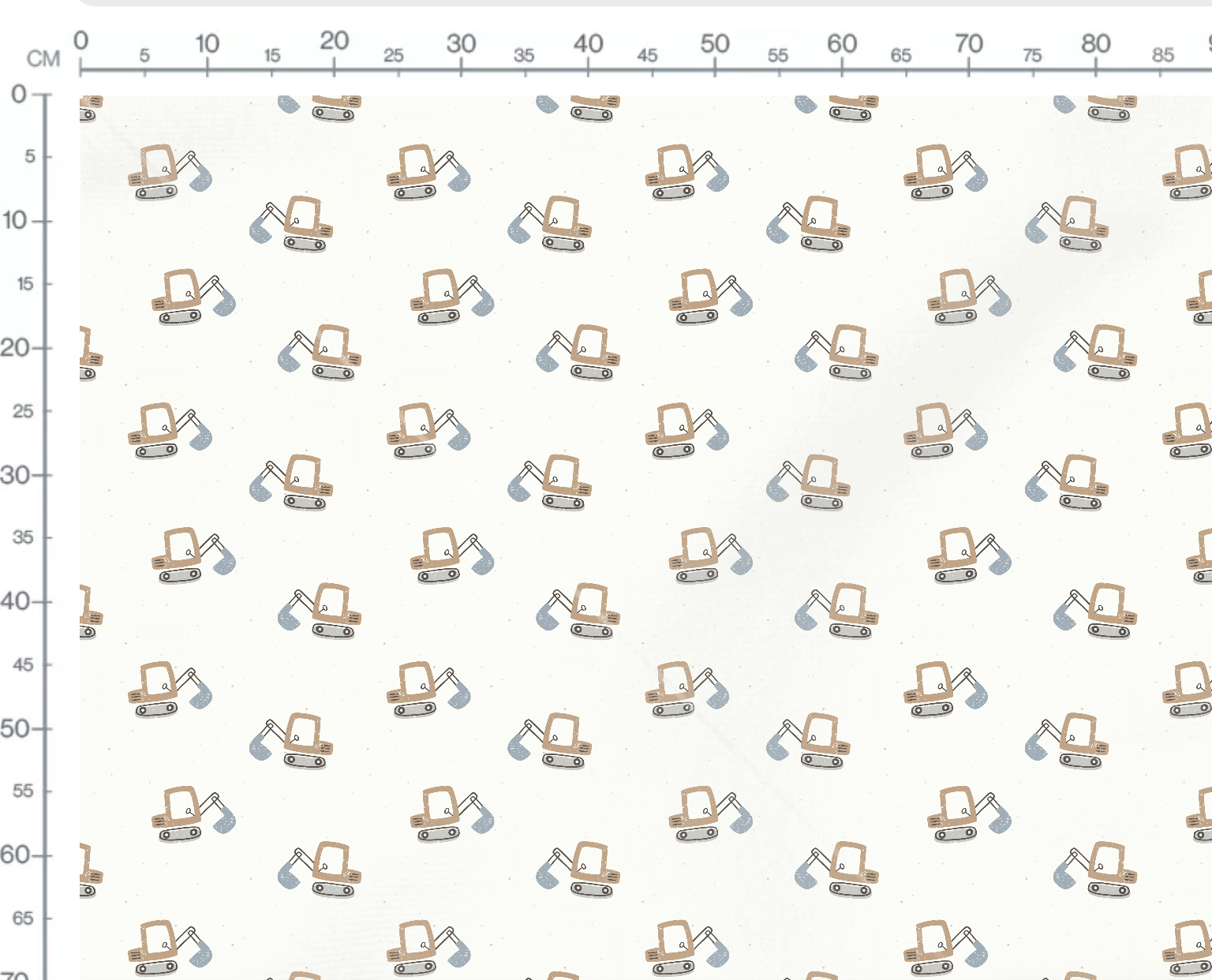
Task: Click the 60 label on the left ruler
Action: pyautogui.click(x=15, y=855)
